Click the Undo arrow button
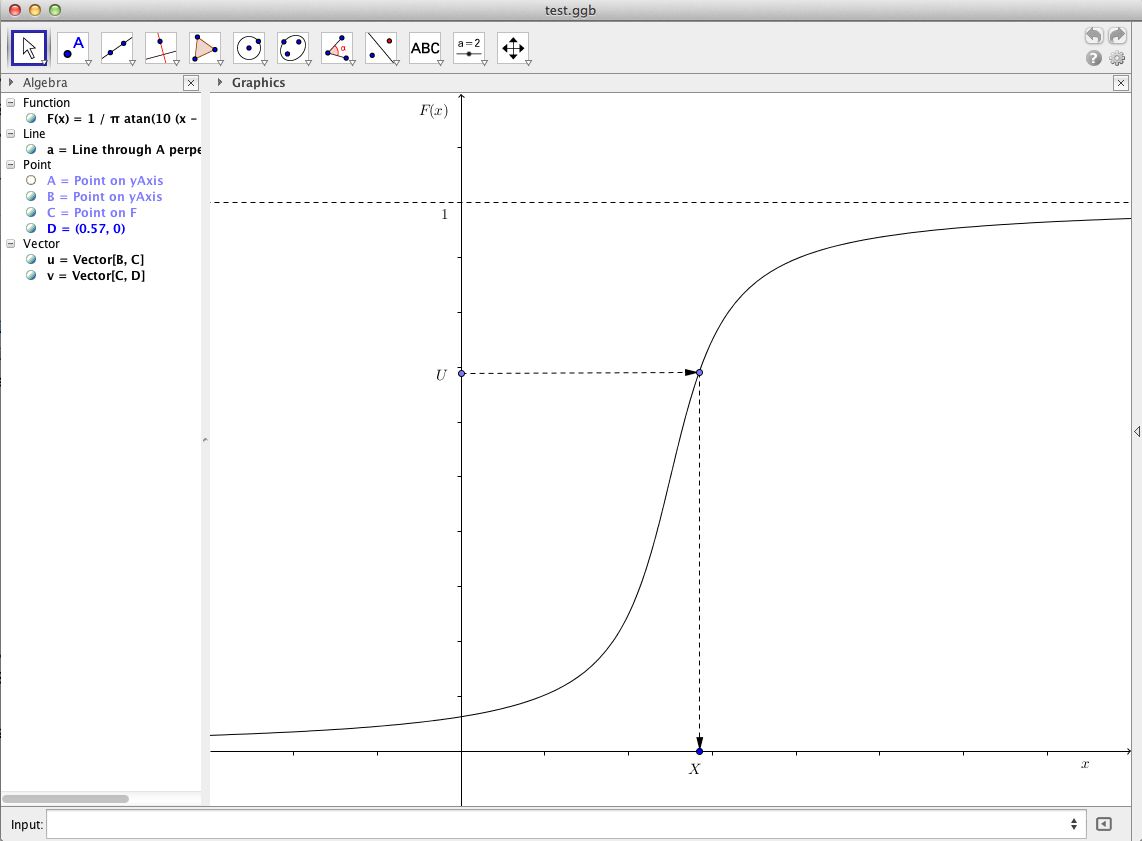1142x841 pixels. [1093, 36]
